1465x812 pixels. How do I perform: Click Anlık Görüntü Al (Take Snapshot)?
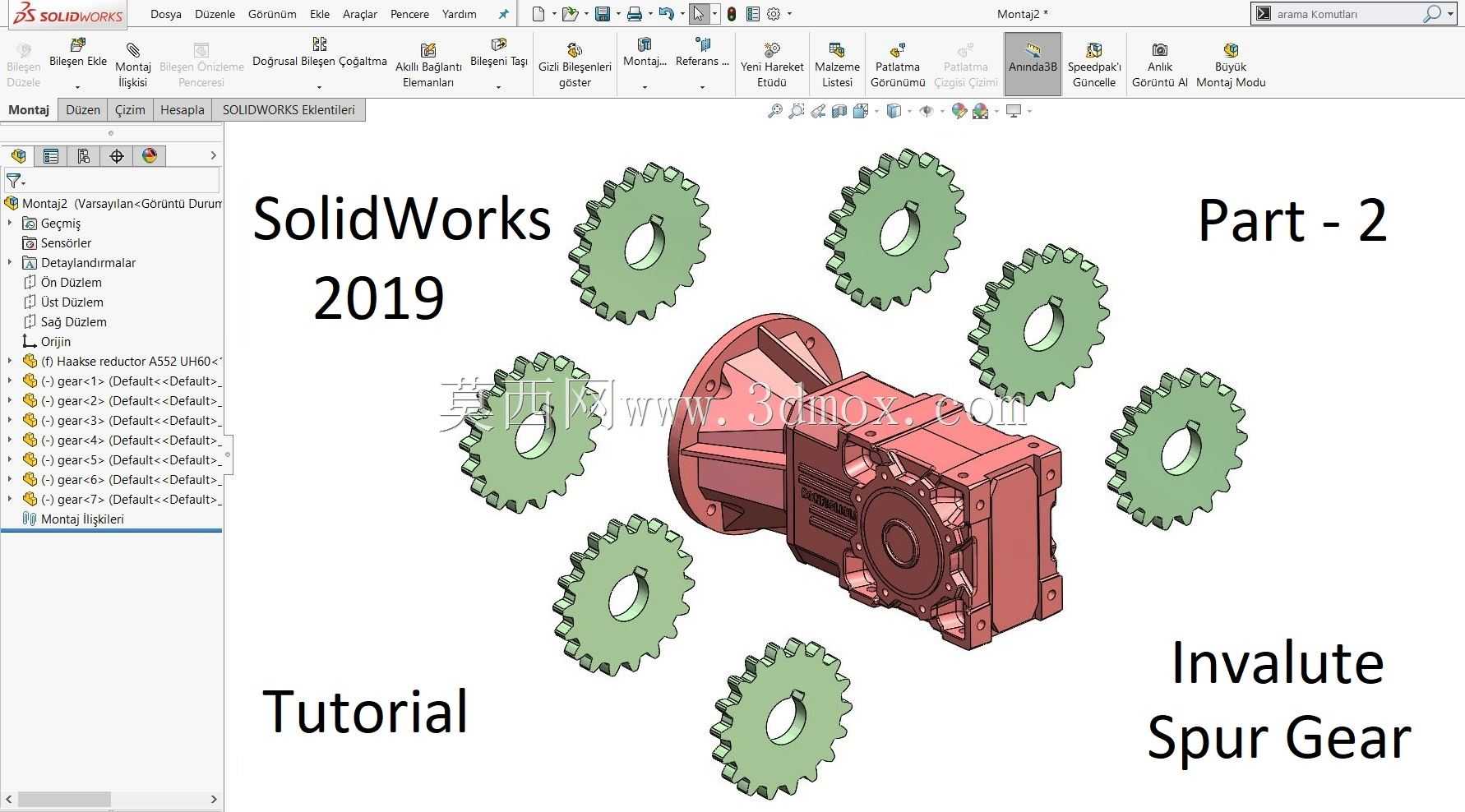(1160, 63)
